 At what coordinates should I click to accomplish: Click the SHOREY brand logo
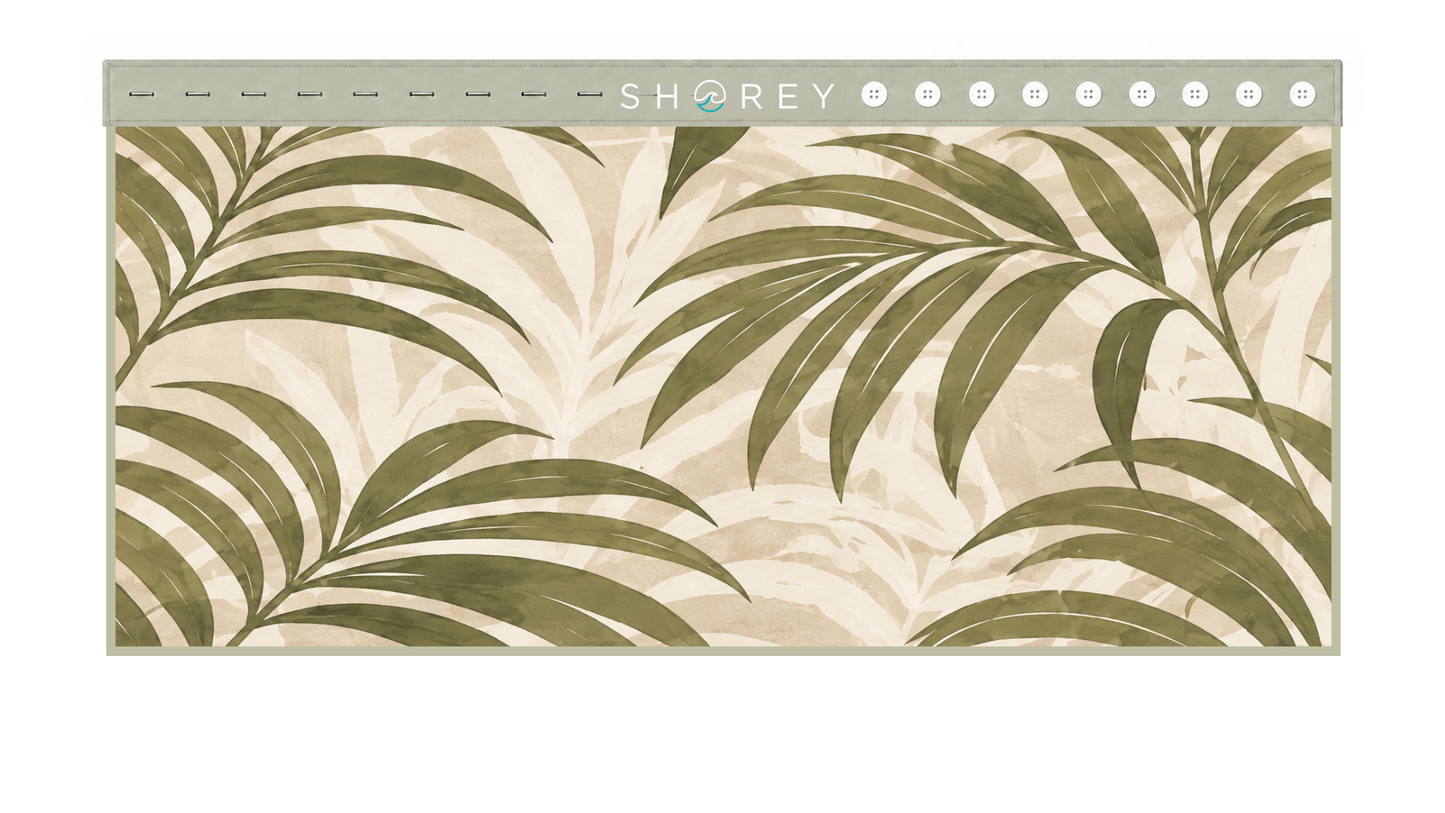pyautogui.click(x=727, y=96)
